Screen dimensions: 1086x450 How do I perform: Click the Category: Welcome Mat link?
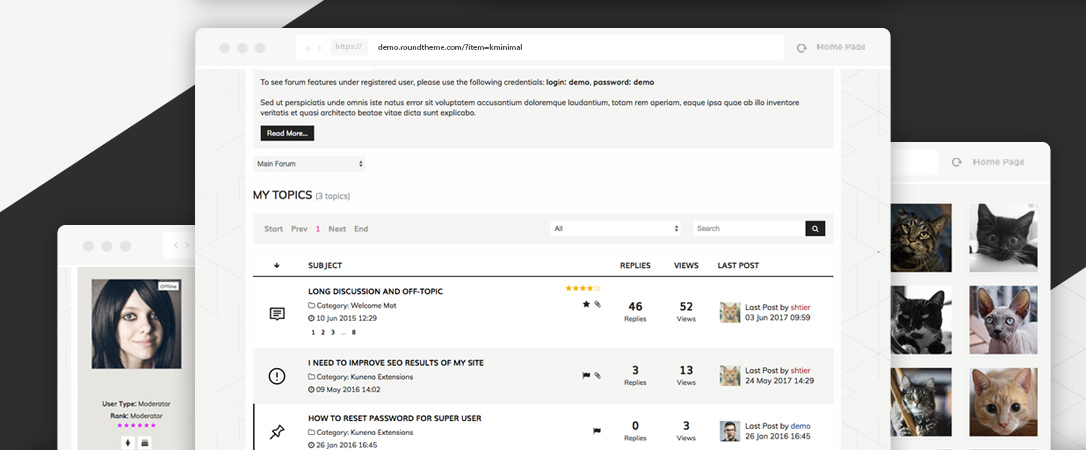(x=357, y=305)
